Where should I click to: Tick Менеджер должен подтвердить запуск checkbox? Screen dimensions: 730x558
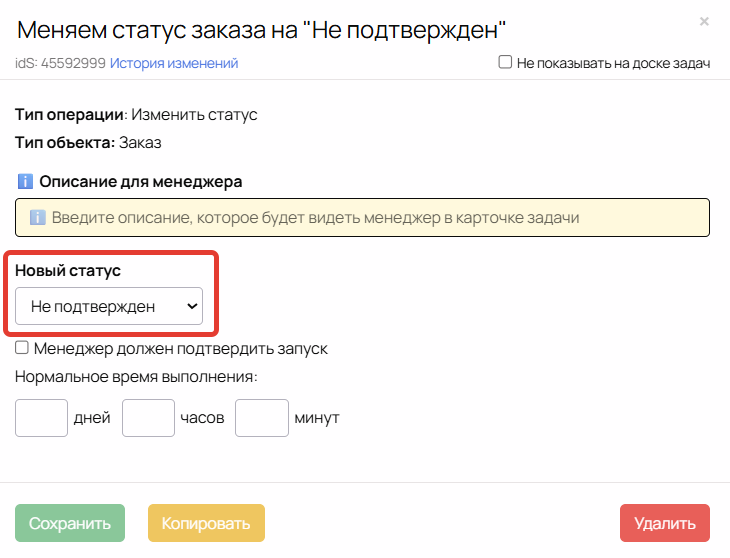pyautogui.click(x=22, y=348)
